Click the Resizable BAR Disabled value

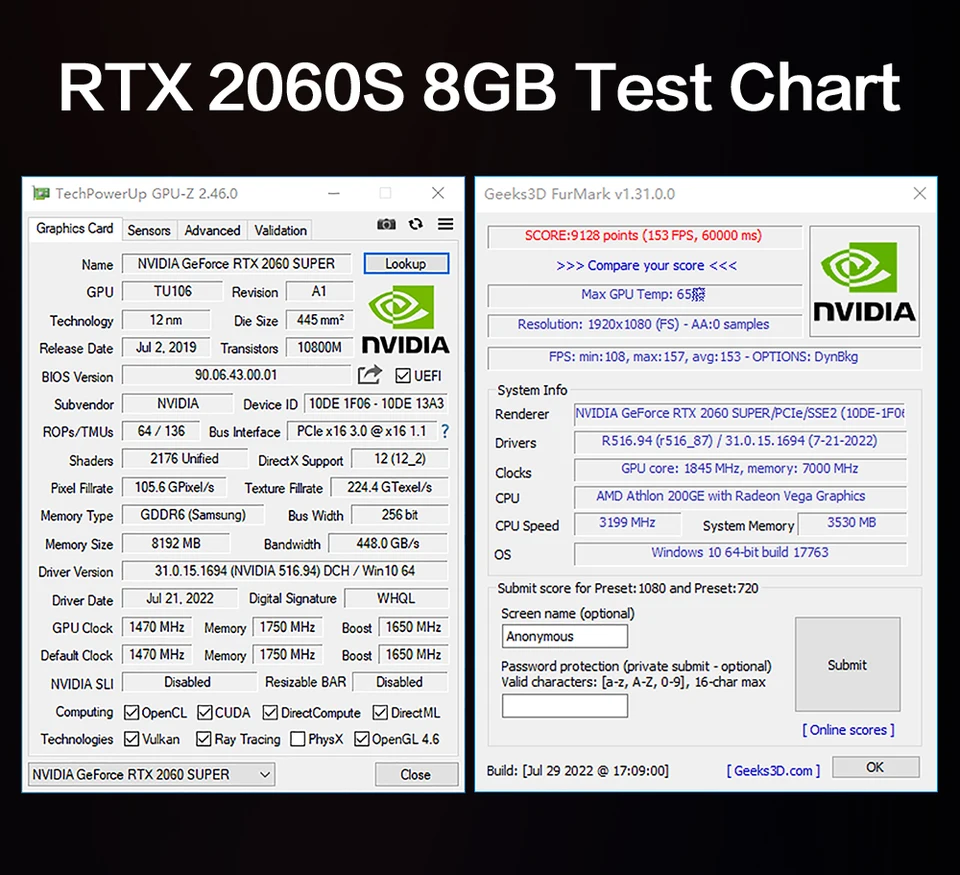(x=400, y=682)
